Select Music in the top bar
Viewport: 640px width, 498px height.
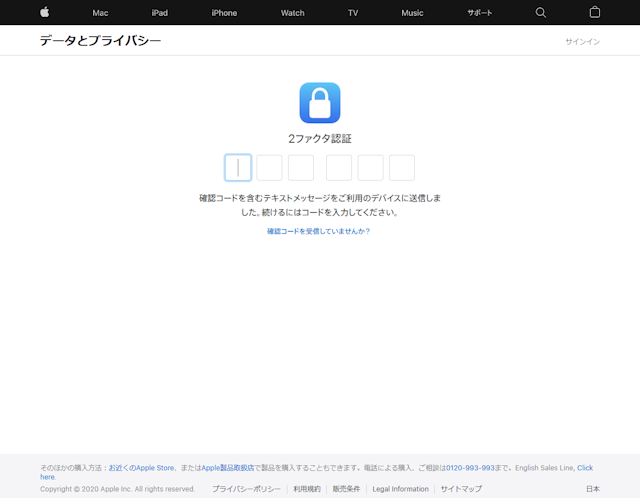pos(412,13)
